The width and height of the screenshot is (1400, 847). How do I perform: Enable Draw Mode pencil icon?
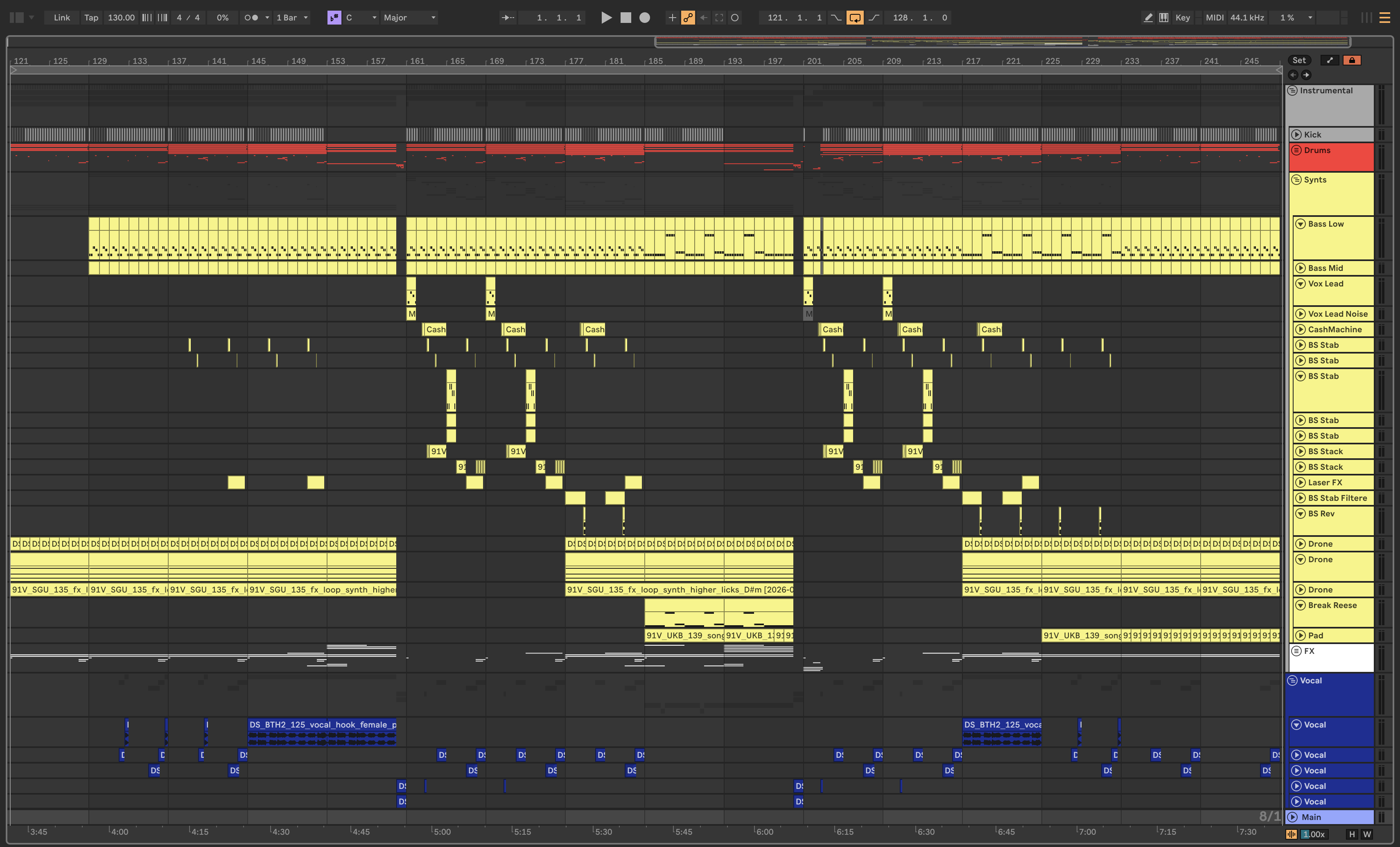click(x=1148, y=18)
